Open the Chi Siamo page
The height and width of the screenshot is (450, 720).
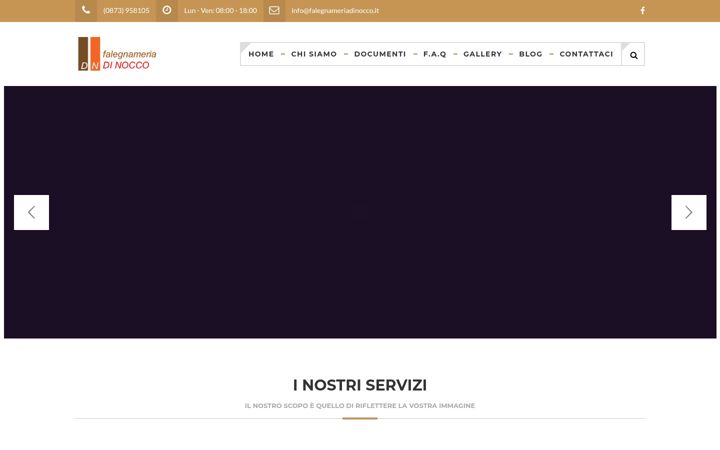(314, 54)
